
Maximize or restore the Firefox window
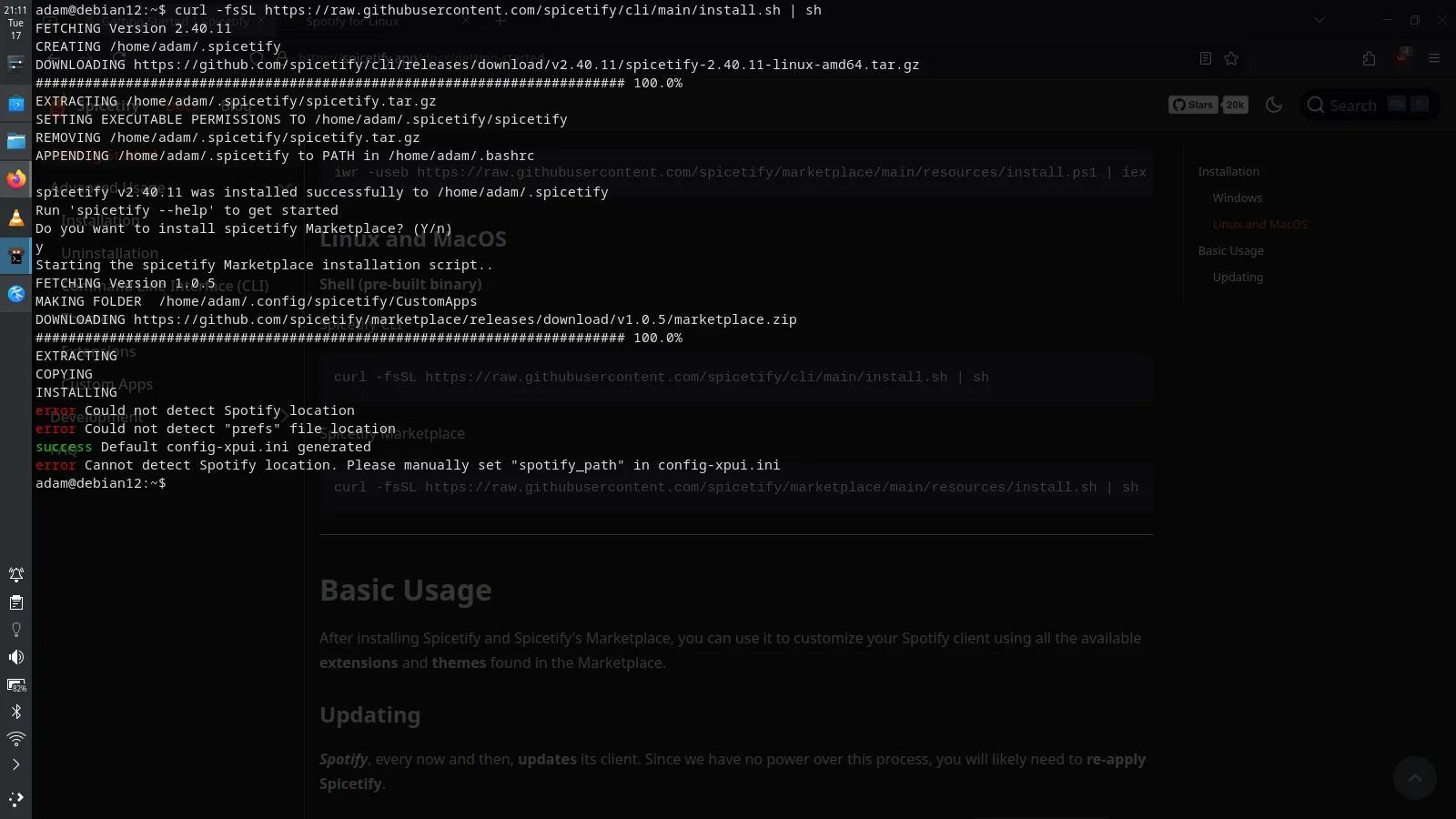coord(1415,20)
